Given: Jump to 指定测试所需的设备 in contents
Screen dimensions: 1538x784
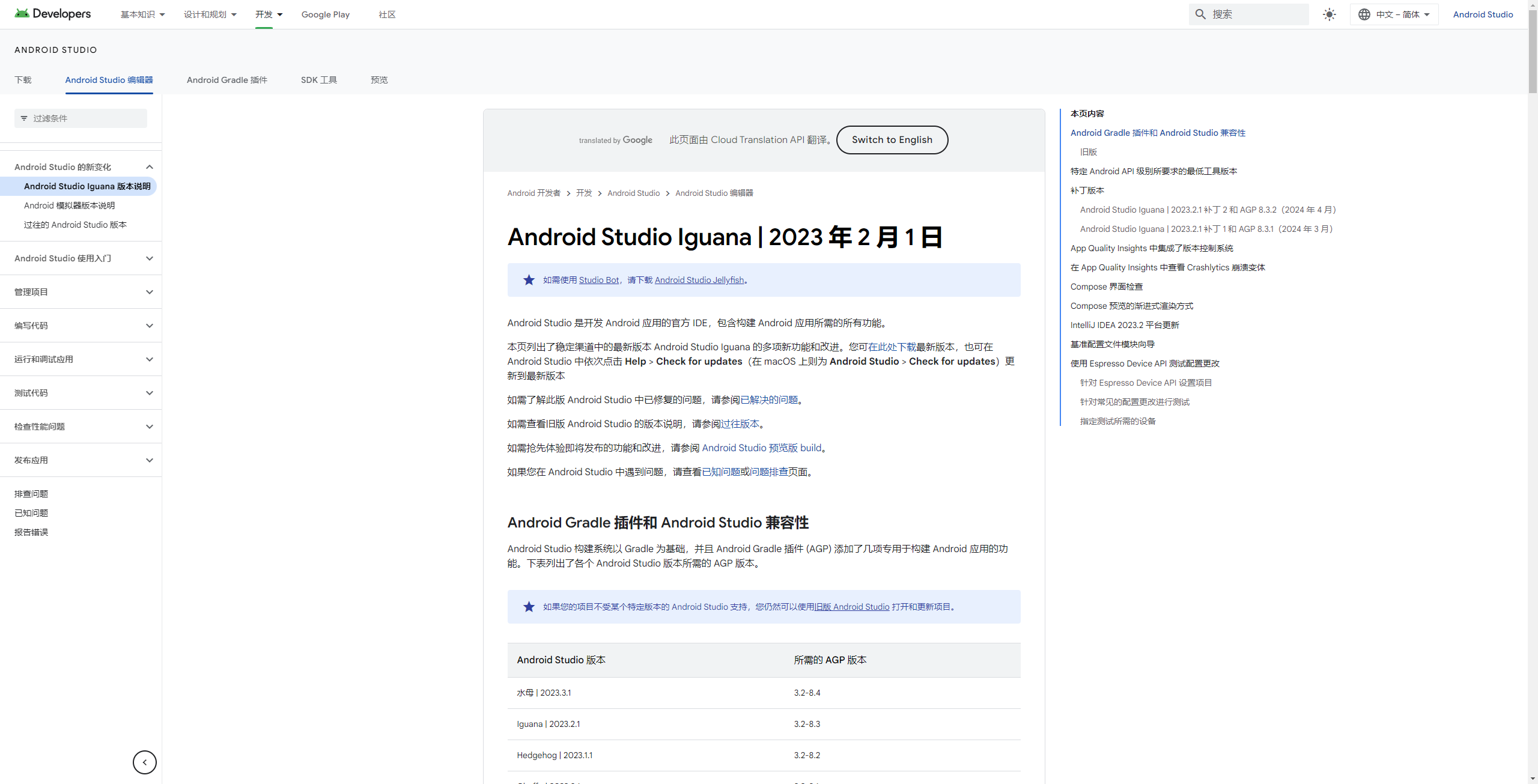Looking at the screenshot, I should coord(1117,421).
